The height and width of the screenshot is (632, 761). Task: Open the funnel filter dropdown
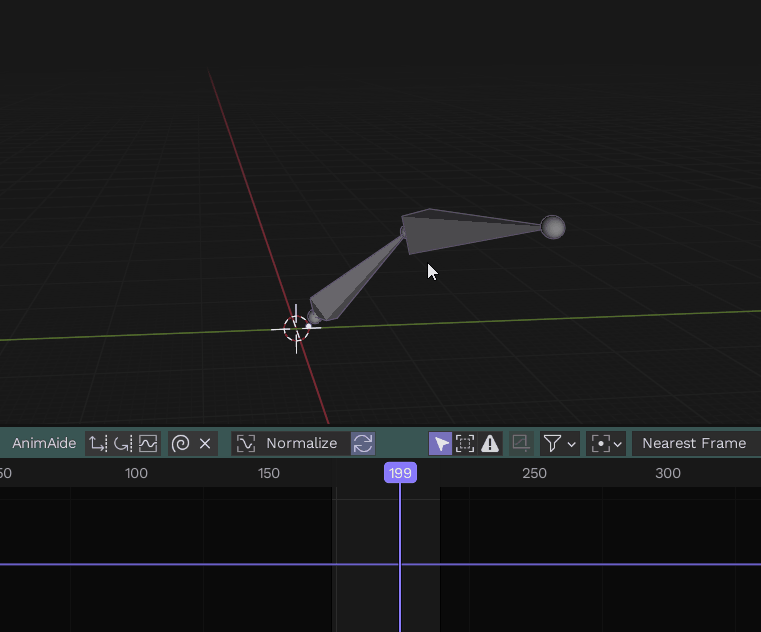[x=559, y=443]
